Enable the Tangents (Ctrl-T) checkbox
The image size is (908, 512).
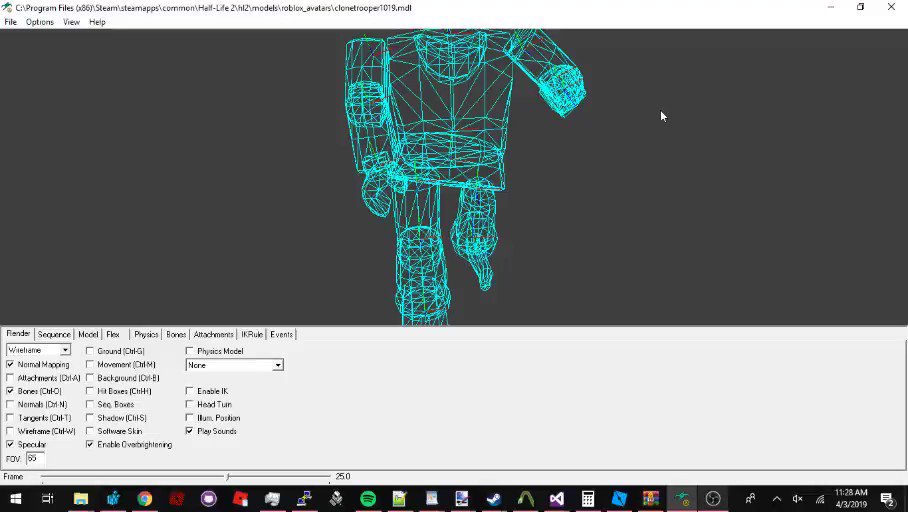10,418
